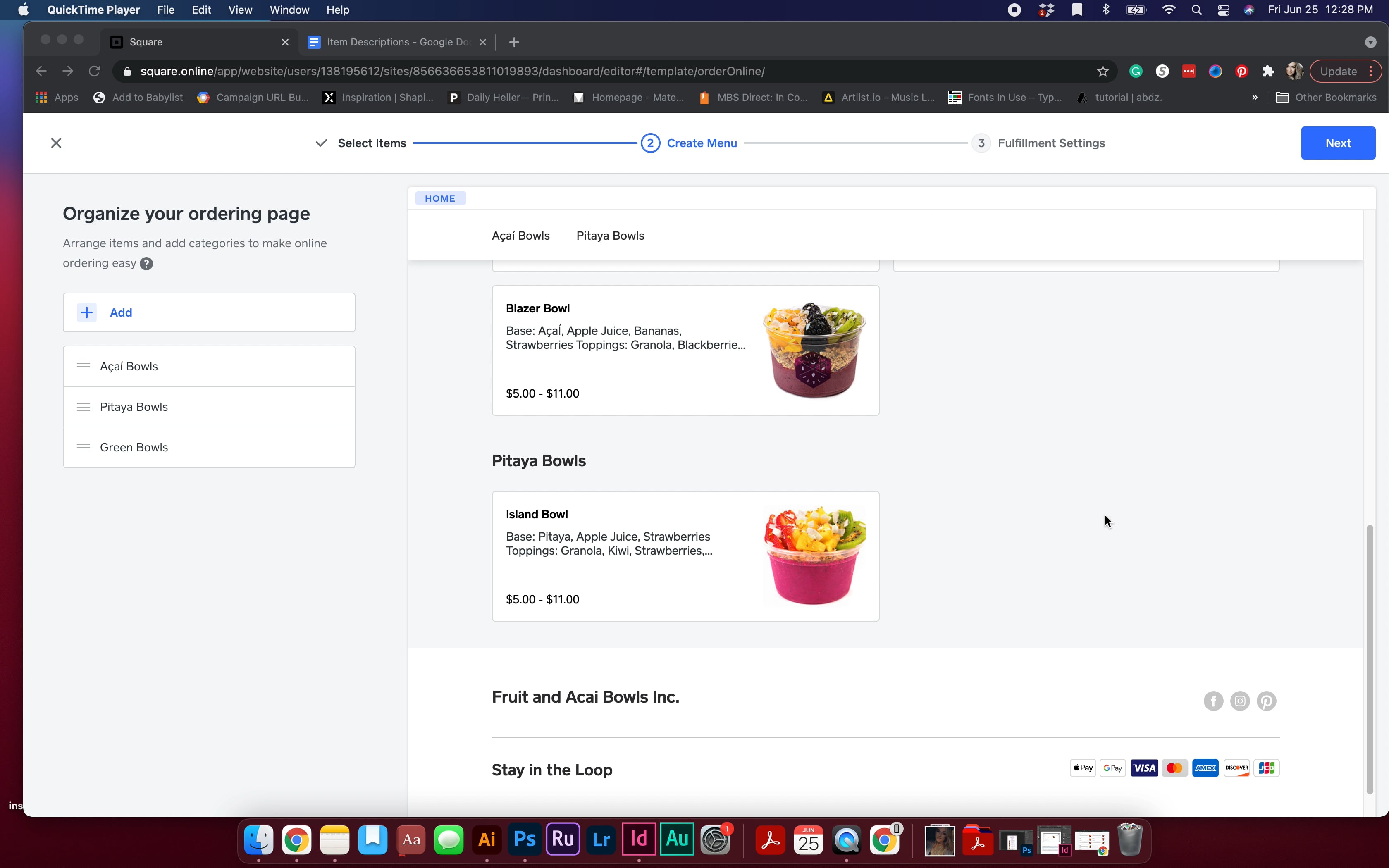Click Add to create a new category
This screenshot has height=868, width=1389.
pyautogui.click(x=121, y=312)
